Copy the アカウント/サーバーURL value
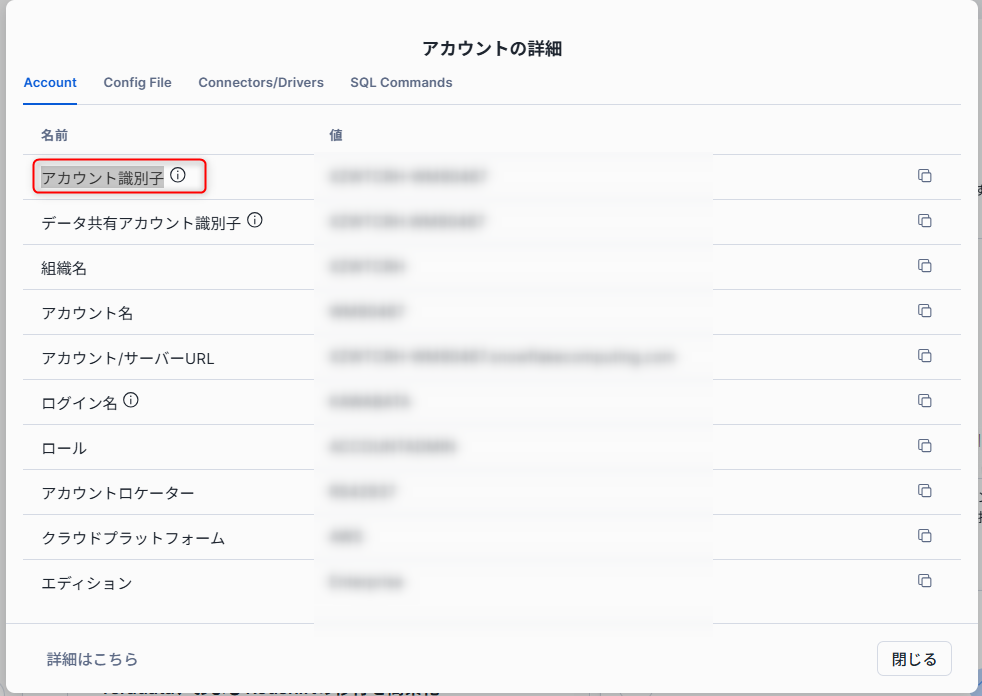The width and height of the screenshot is (982, 696). tap(925, 356)
